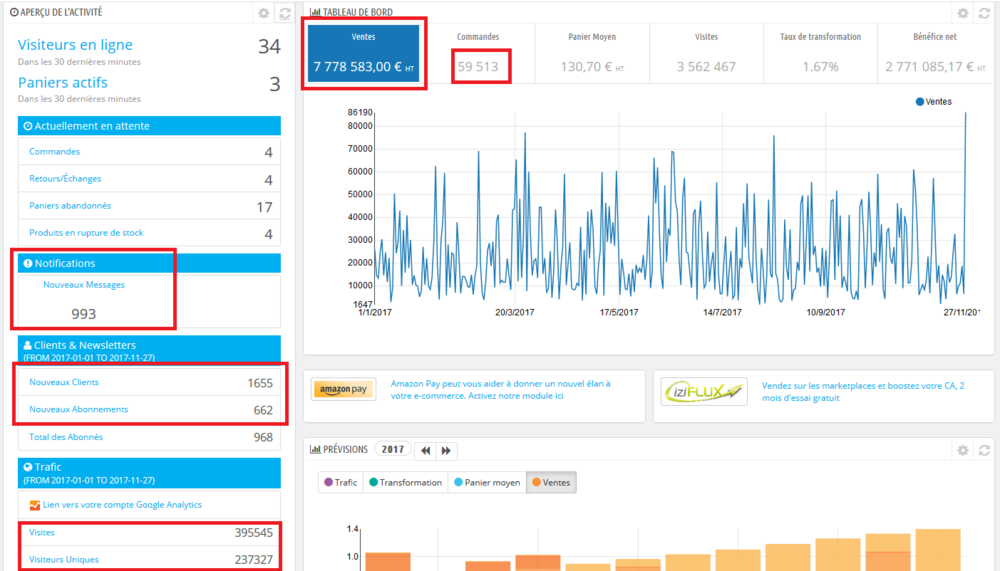The image size is (1000, 571).
Task: Go to previous year in Prévisions
Action: point(425,450)
